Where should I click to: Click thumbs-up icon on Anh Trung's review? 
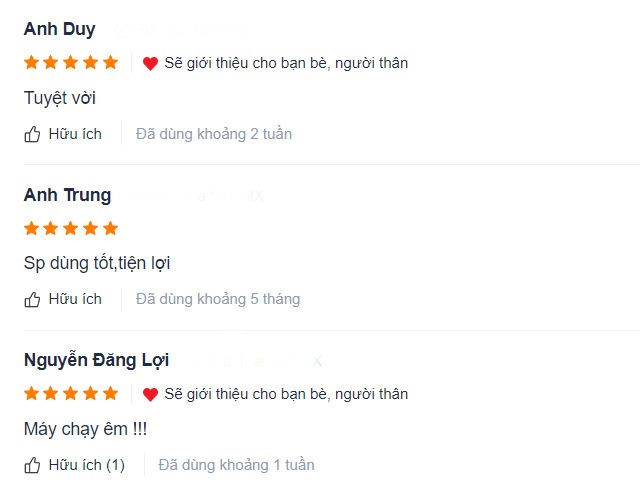(x=32, y=299)
